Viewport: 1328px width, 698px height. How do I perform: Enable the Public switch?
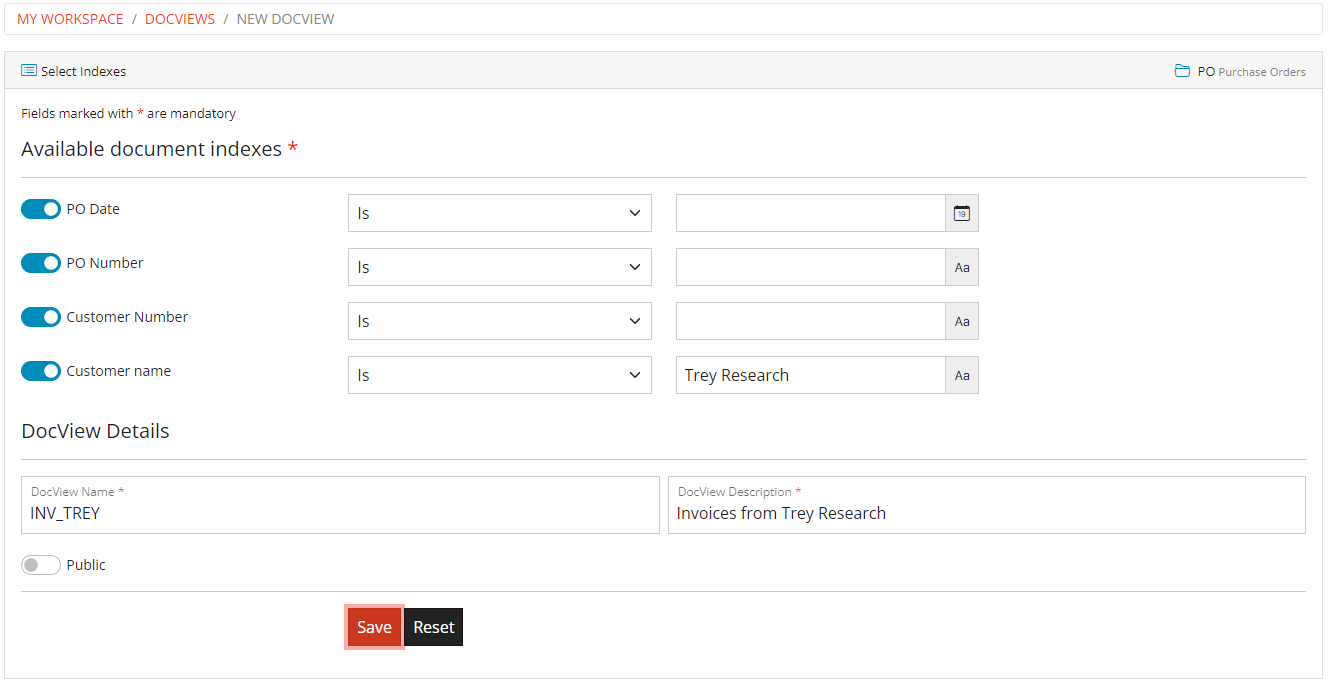tap(41, 565)
